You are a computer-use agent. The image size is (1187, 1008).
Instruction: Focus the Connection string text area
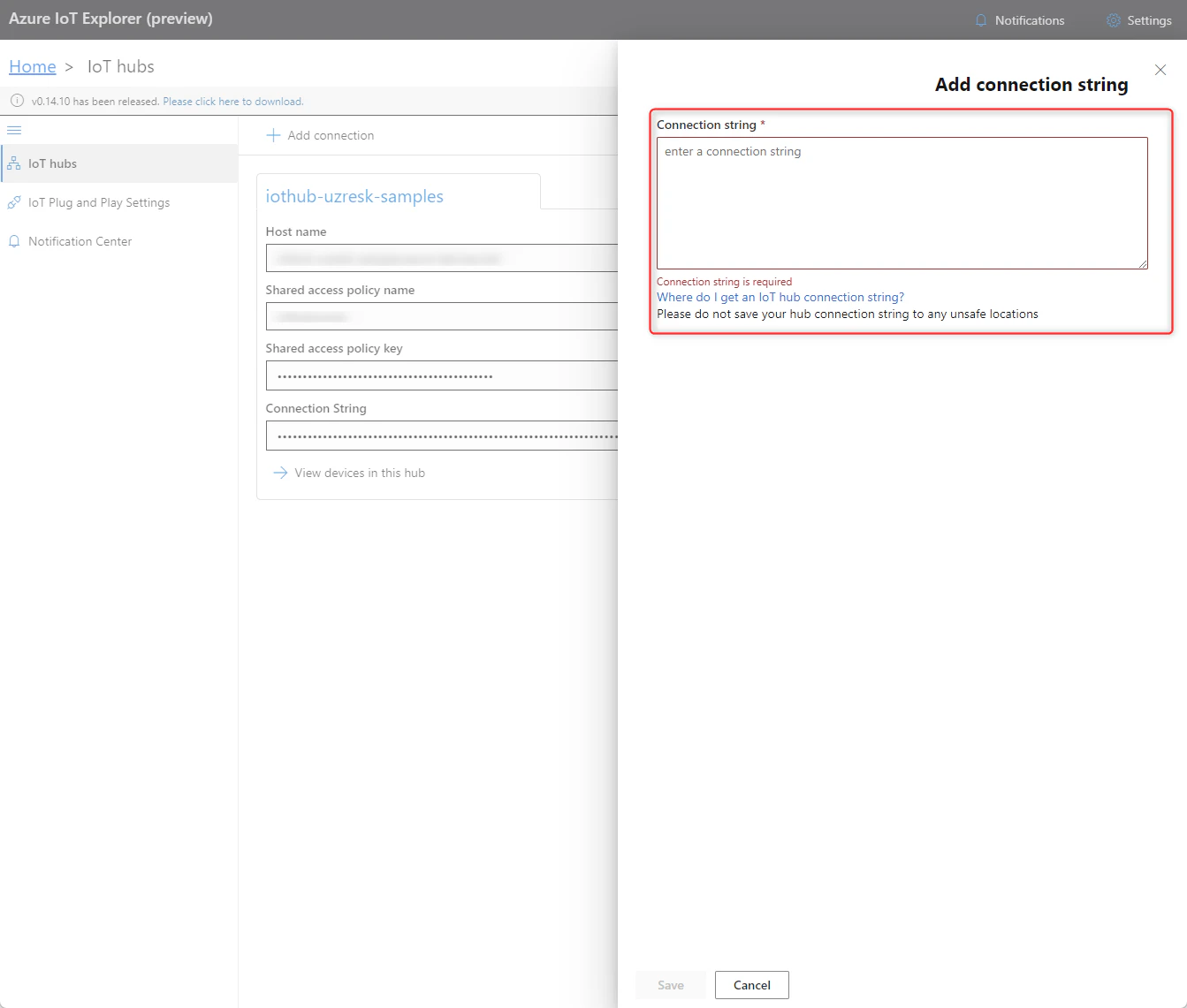coord(902,203)
